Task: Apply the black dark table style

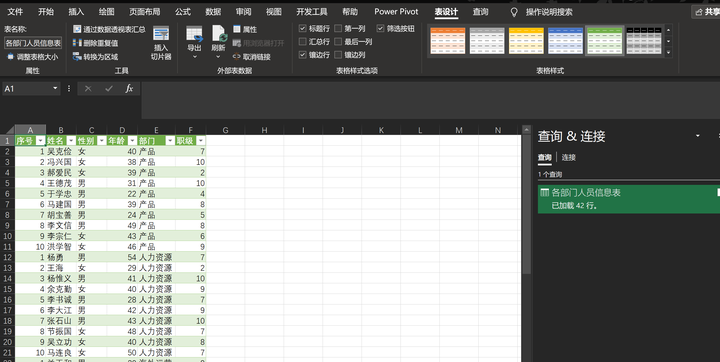Action: tap(644, 41)
